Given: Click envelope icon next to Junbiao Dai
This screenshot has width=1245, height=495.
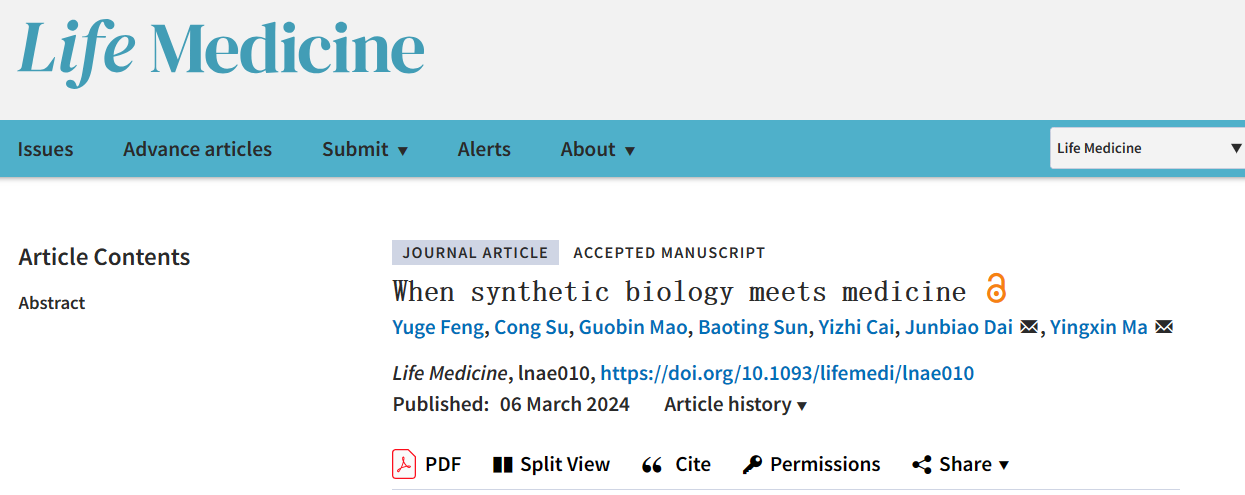Looking at the screenshot, I should (x=1028, y=327).
